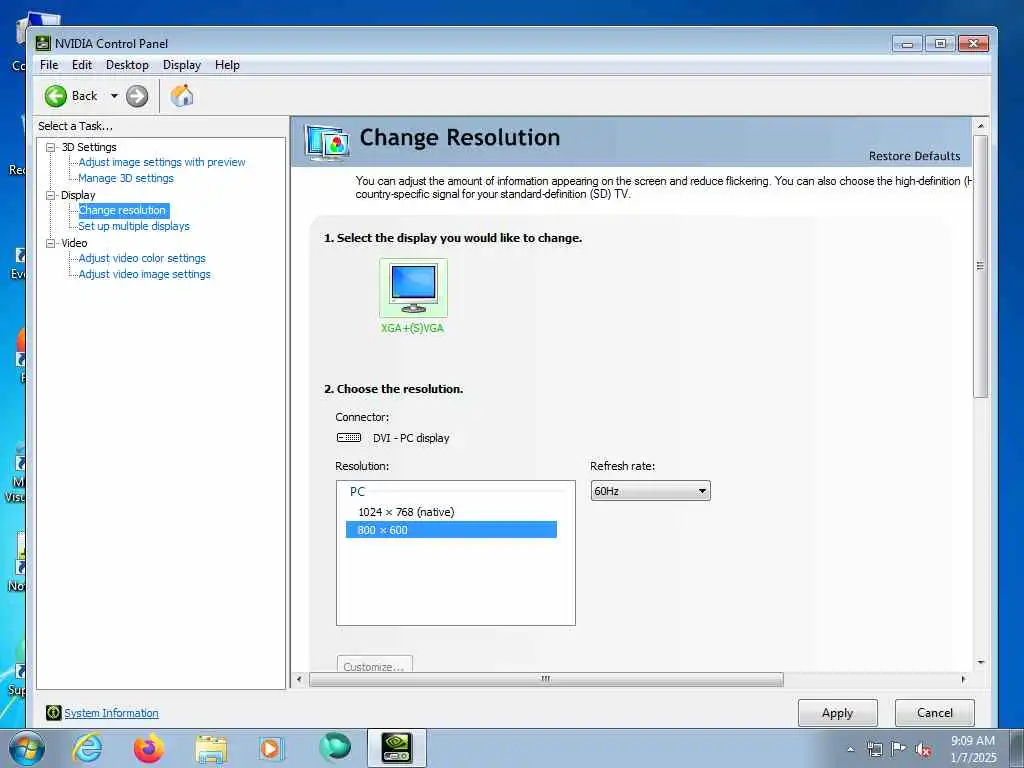Open Adjust video image settings
Viewport: 1024px width, 768px height.
point(144,274)
